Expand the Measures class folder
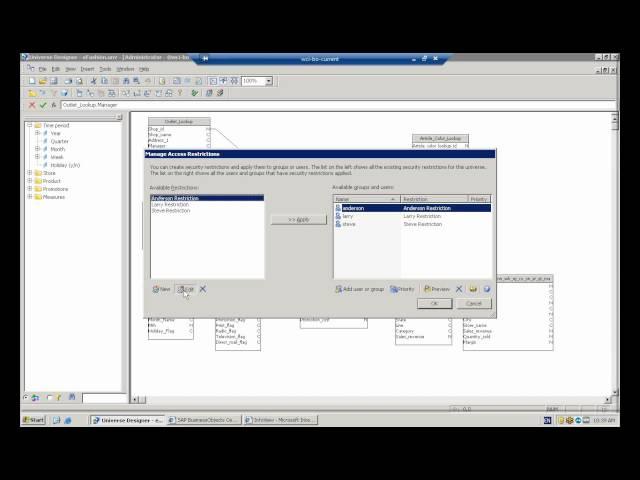This screenshot has height=480, width=640. coord(30,197)
